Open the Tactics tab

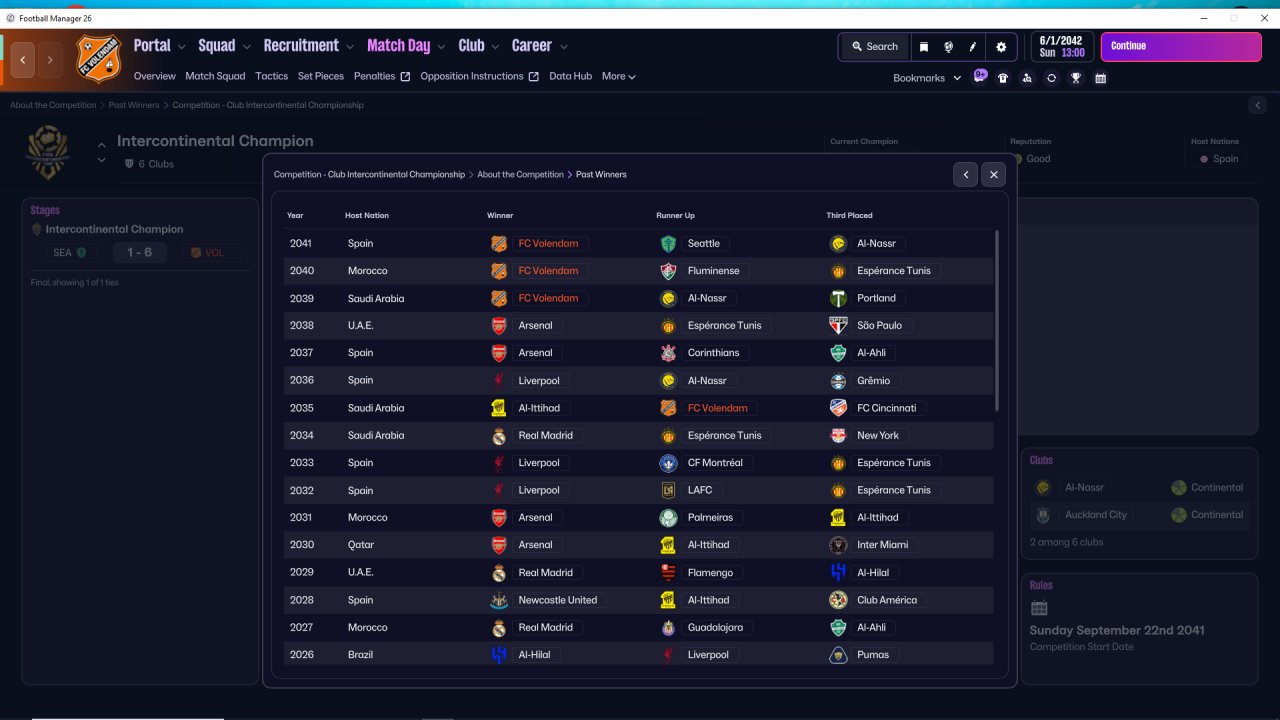coord(272,76)
